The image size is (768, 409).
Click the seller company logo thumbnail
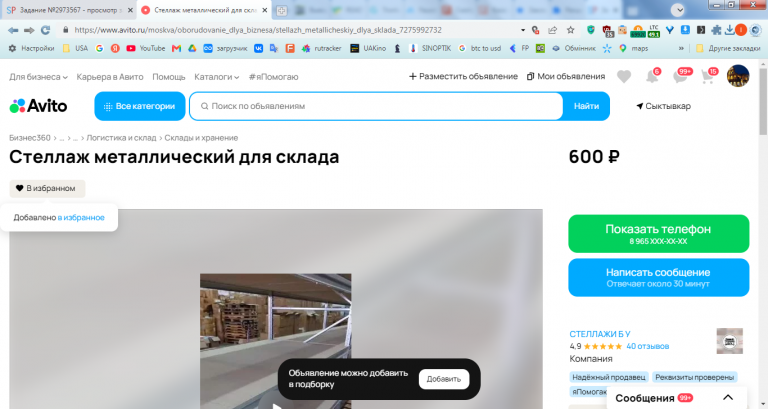(x=729, y=341)
